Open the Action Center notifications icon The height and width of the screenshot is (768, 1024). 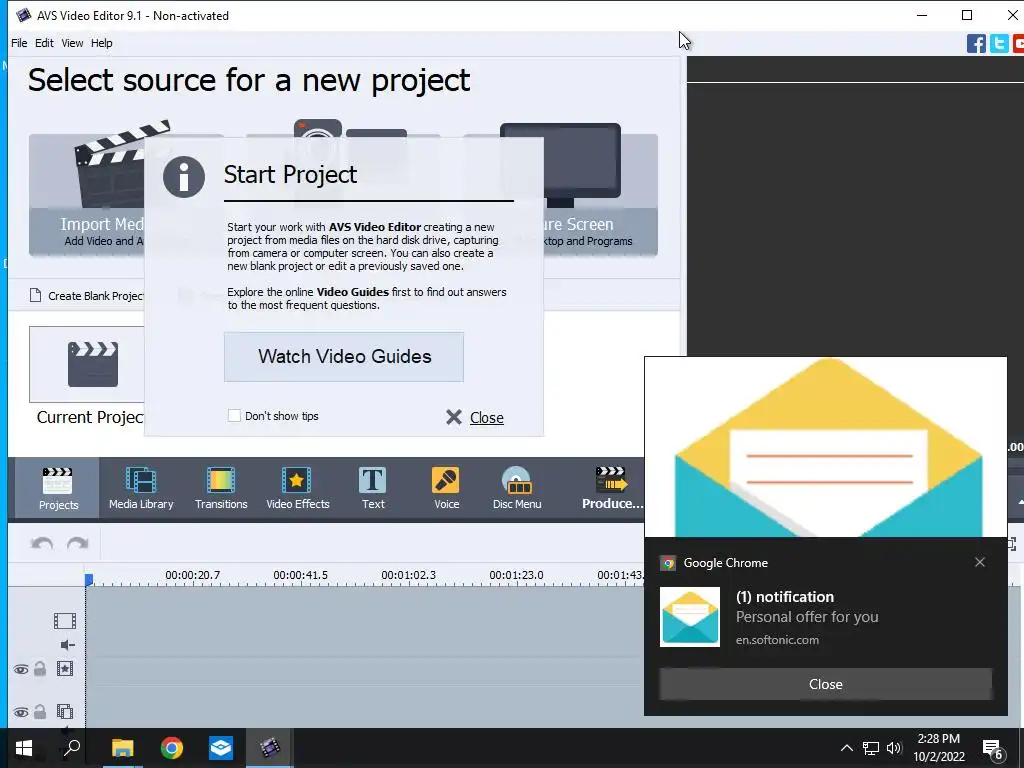pyautogui.click(x=993, y=749)
